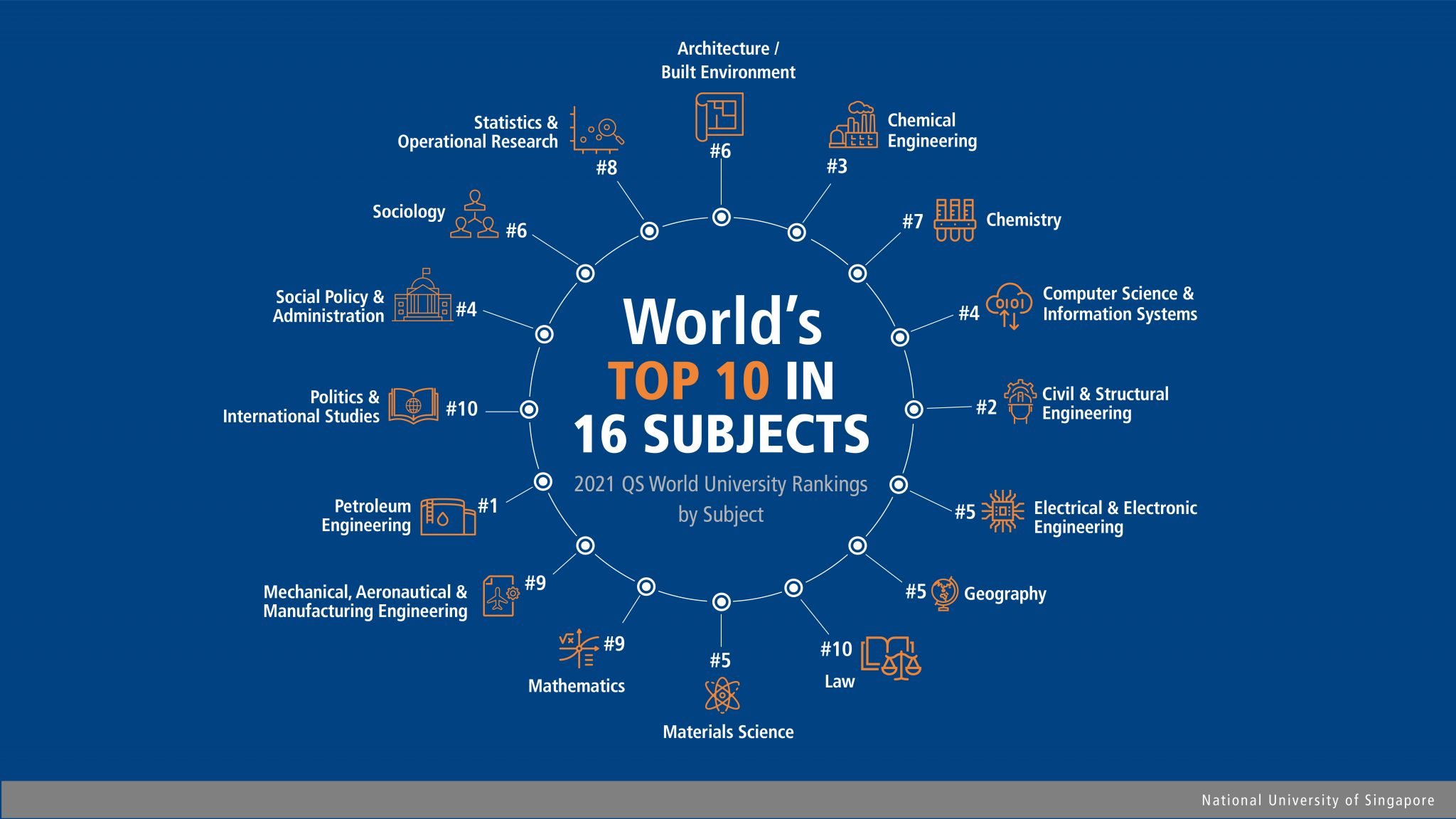Click the Sociology people hierarchy icon

tap(475, 215)
